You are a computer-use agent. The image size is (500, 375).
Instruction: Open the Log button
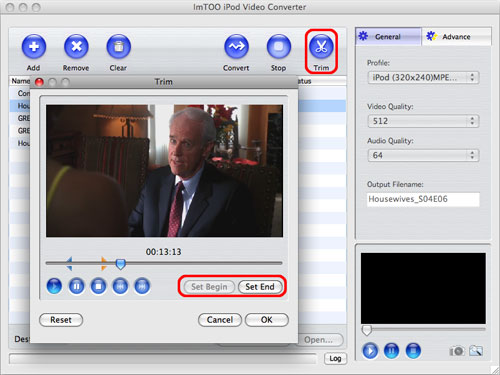335,359
